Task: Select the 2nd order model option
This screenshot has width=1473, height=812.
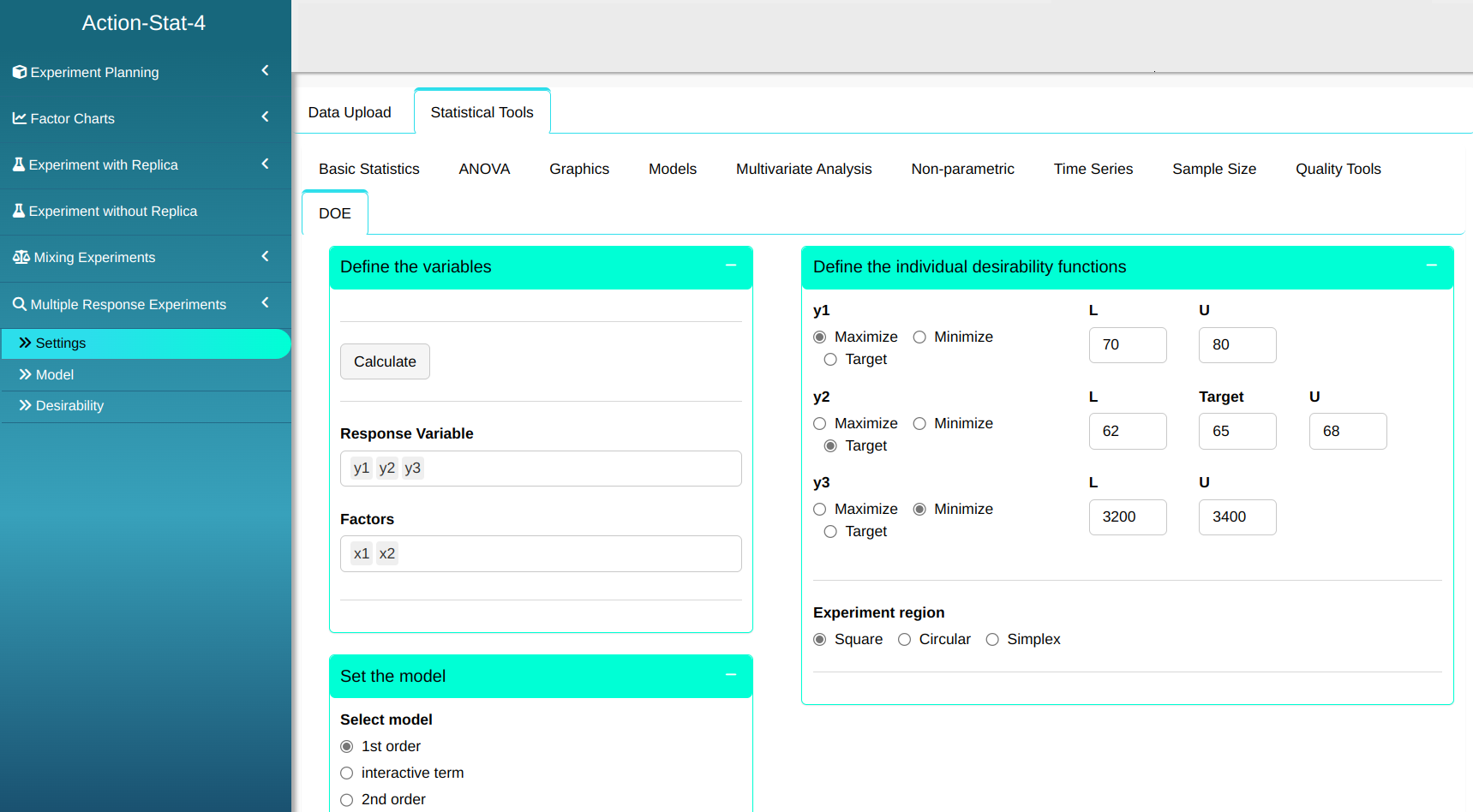Action: (347, 800)
